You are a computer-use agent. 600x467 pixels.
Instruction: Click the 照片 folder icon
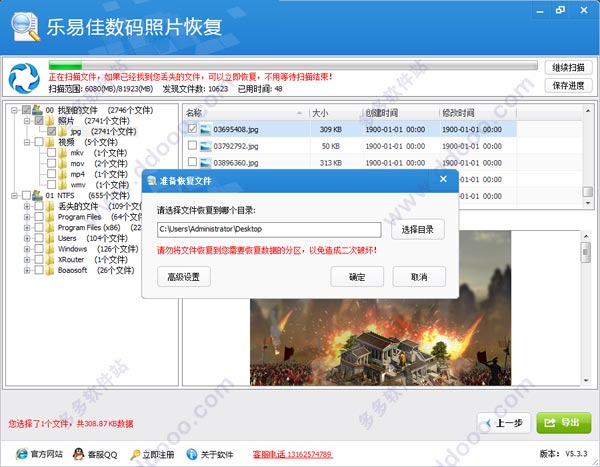tap(50, 121)
